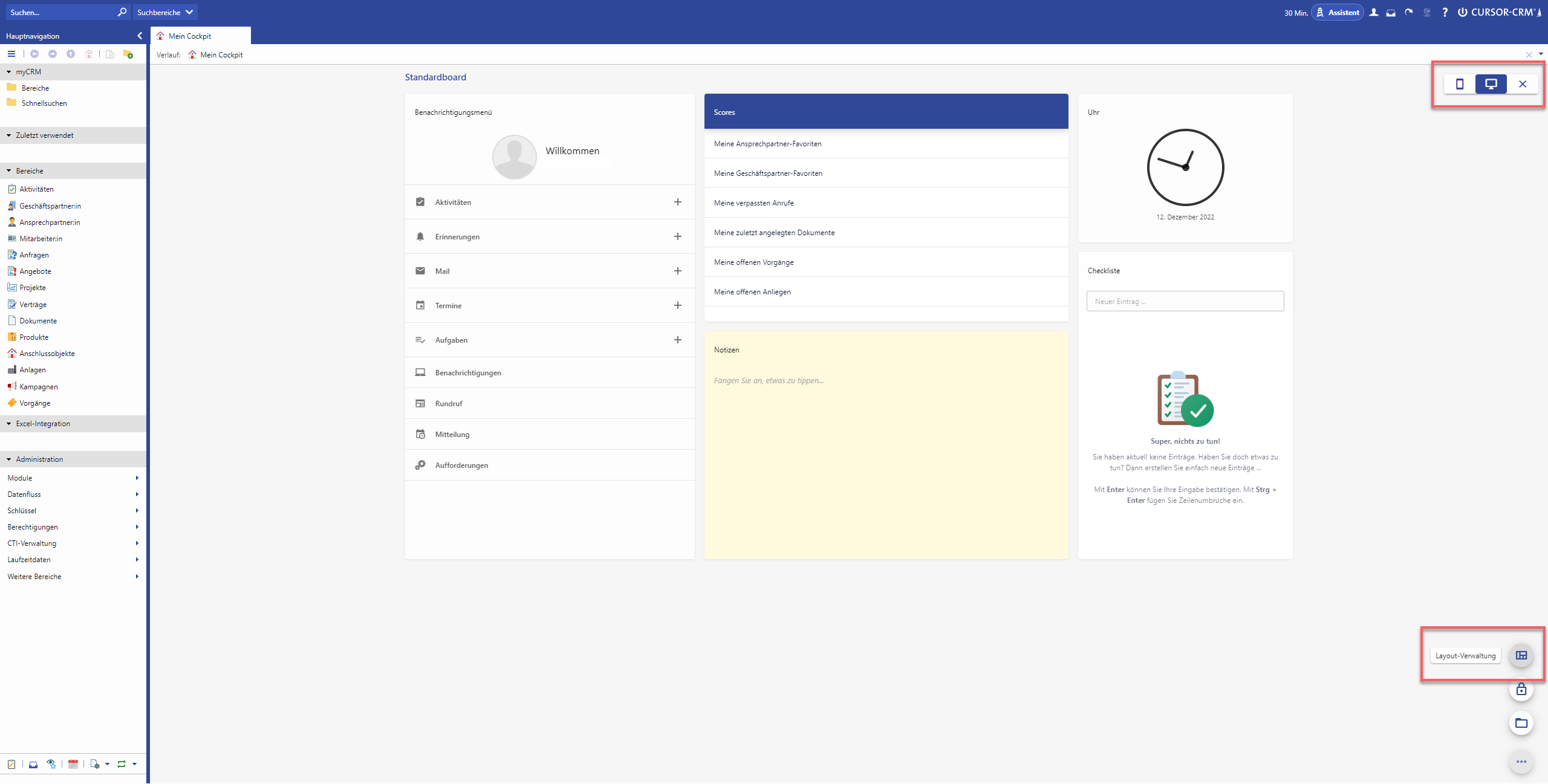Select the Mein Cockpit tab
This screenshot has width=1548, height=784.
[x=190, y=36]
